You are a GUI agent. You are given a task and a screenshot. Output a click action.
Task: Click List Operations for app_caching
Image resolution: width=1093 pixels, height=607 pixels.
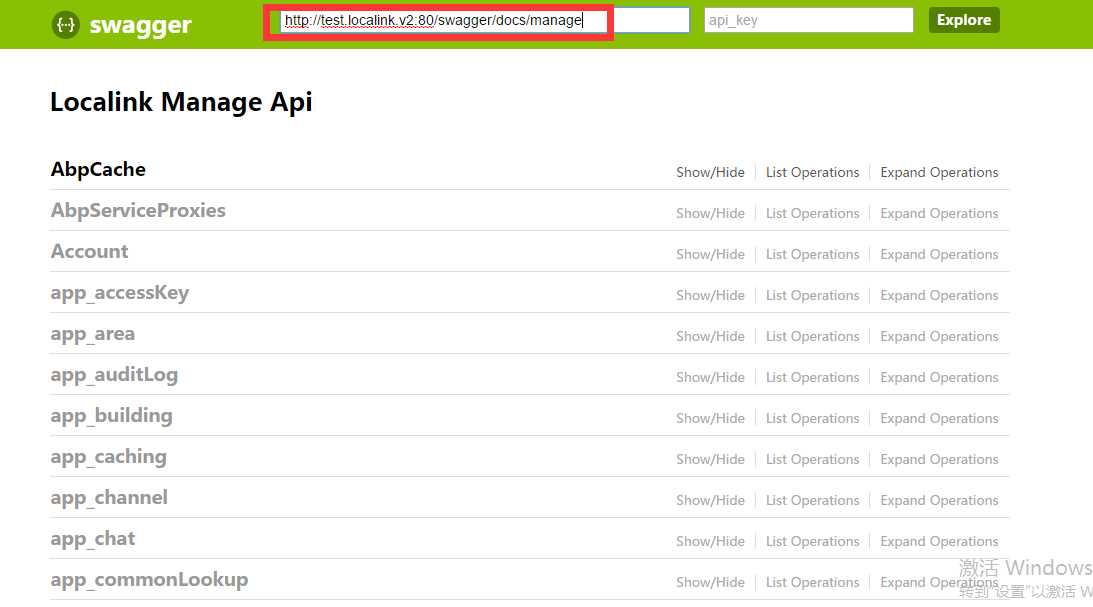click(x=813, y=459)
